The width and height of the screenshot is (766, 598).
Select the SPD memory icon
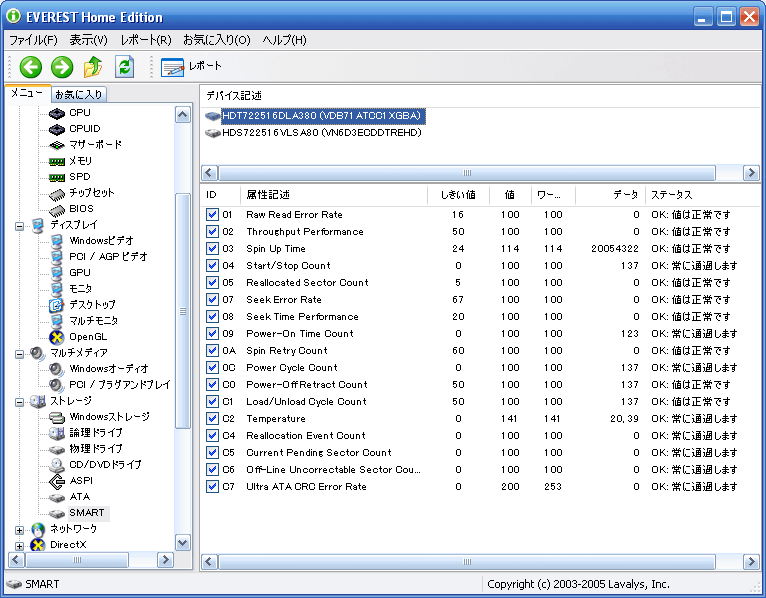click(x=57, y=177)
